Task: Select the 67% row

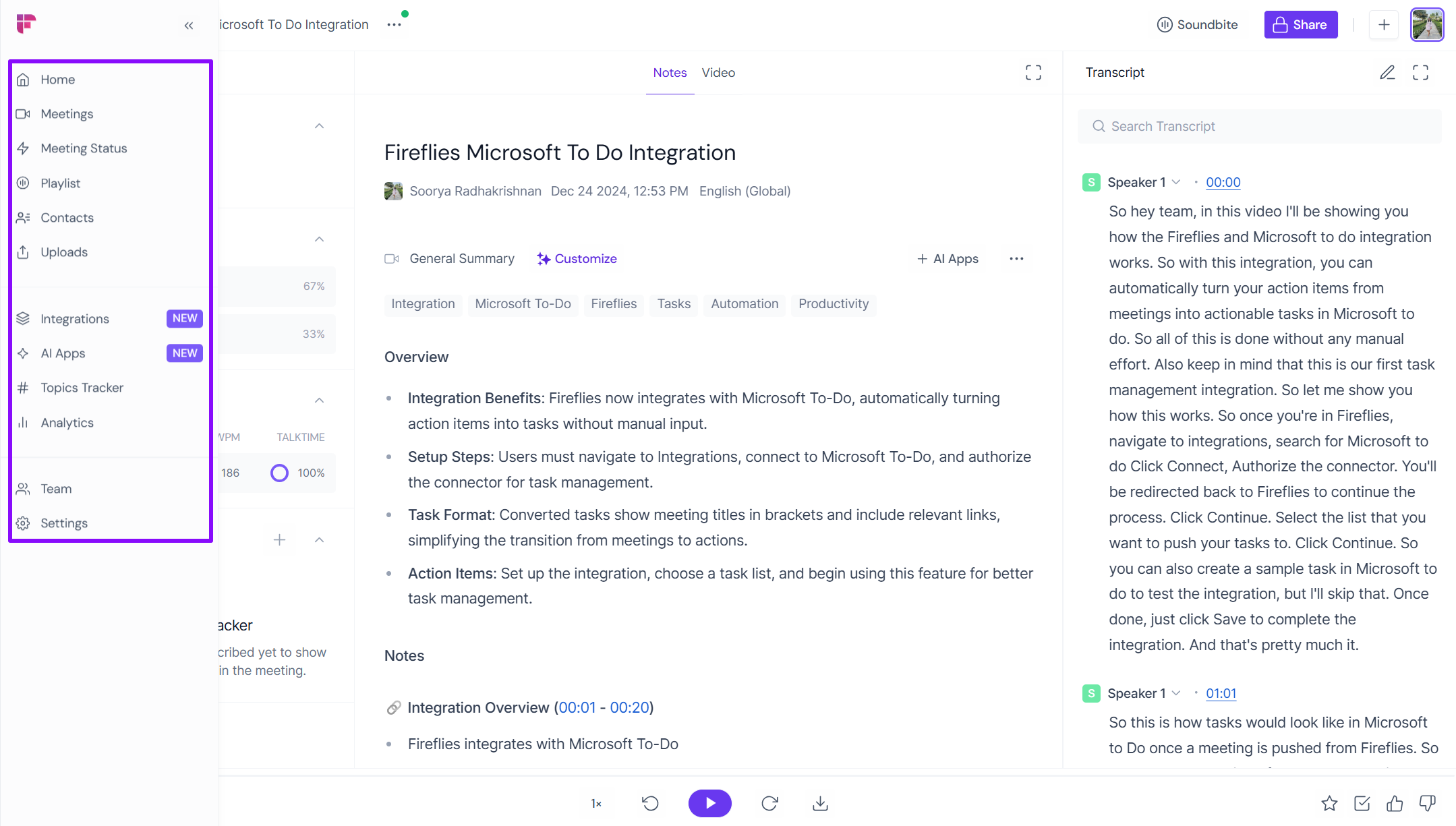Action: pos(276,287)
